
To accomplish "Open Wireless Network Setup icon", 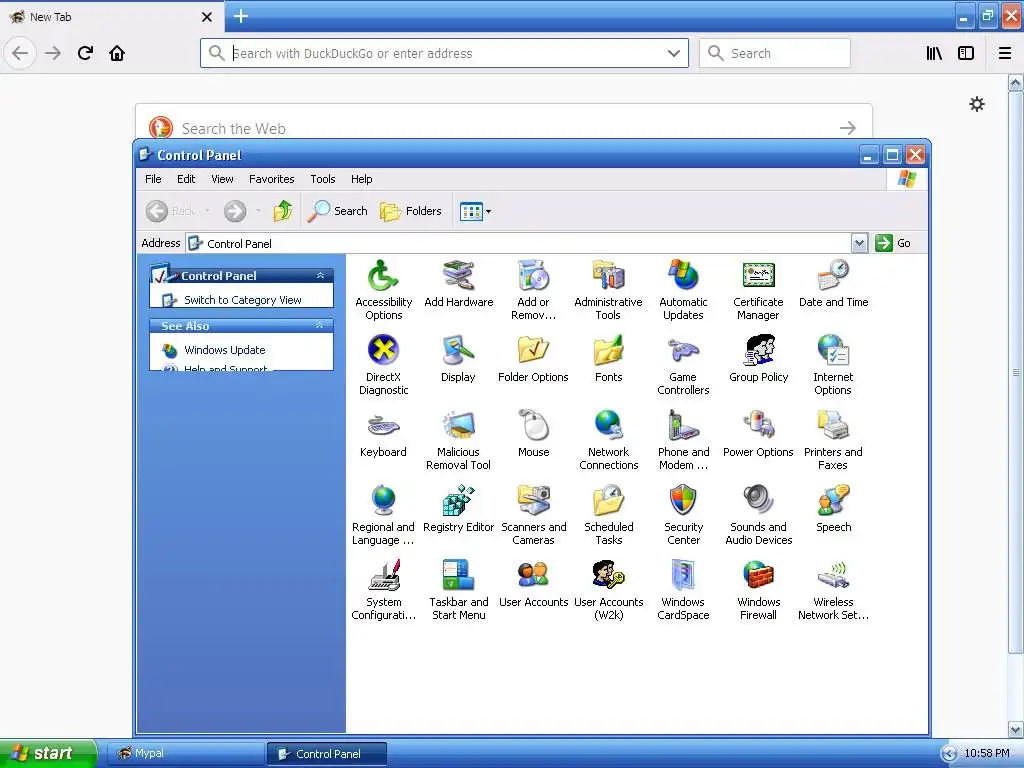I will pos(833,590).
